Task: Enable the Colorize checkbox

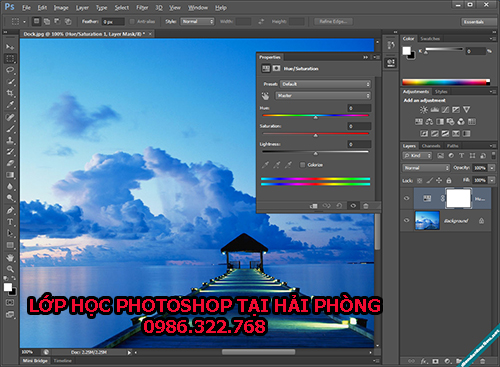Action: [302, 165]
